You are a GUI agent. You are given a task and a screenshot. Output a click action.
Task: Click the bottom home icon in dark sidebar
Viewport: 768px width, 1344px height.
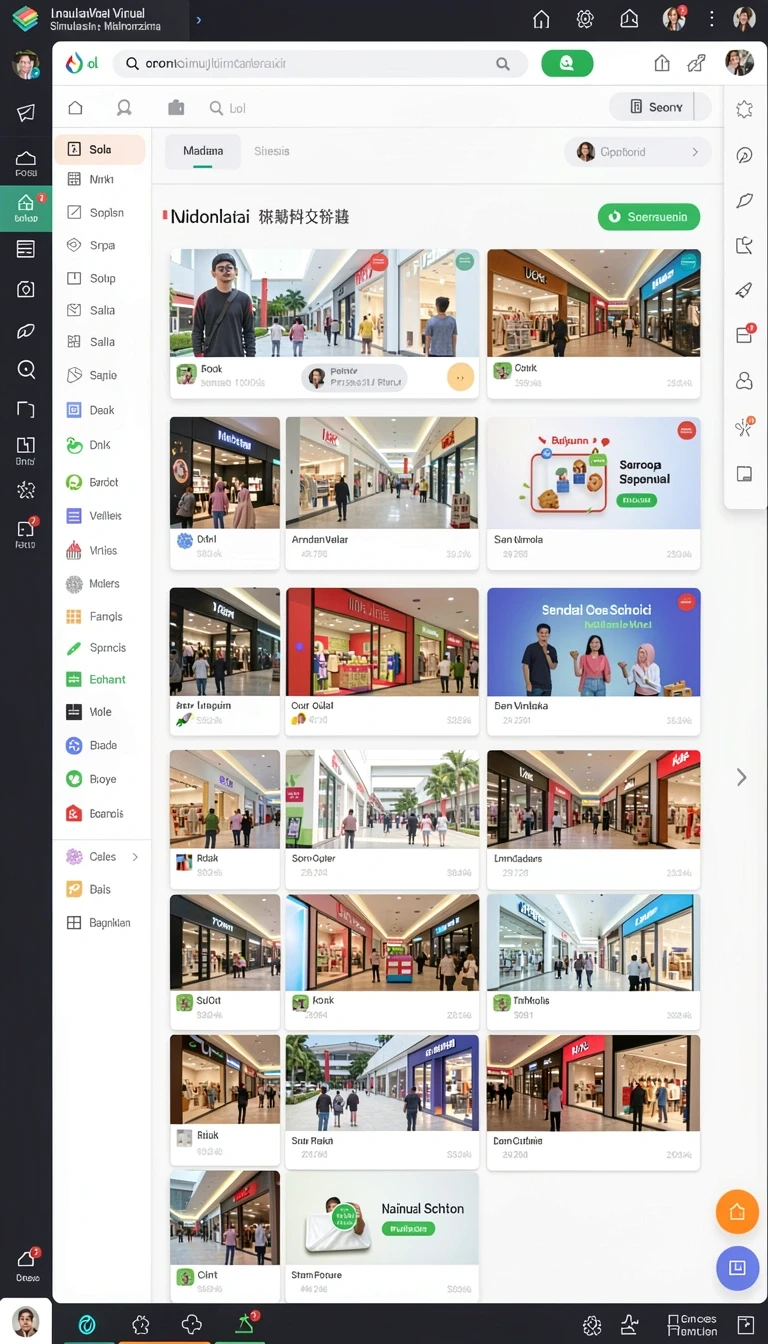(27, 1265)
